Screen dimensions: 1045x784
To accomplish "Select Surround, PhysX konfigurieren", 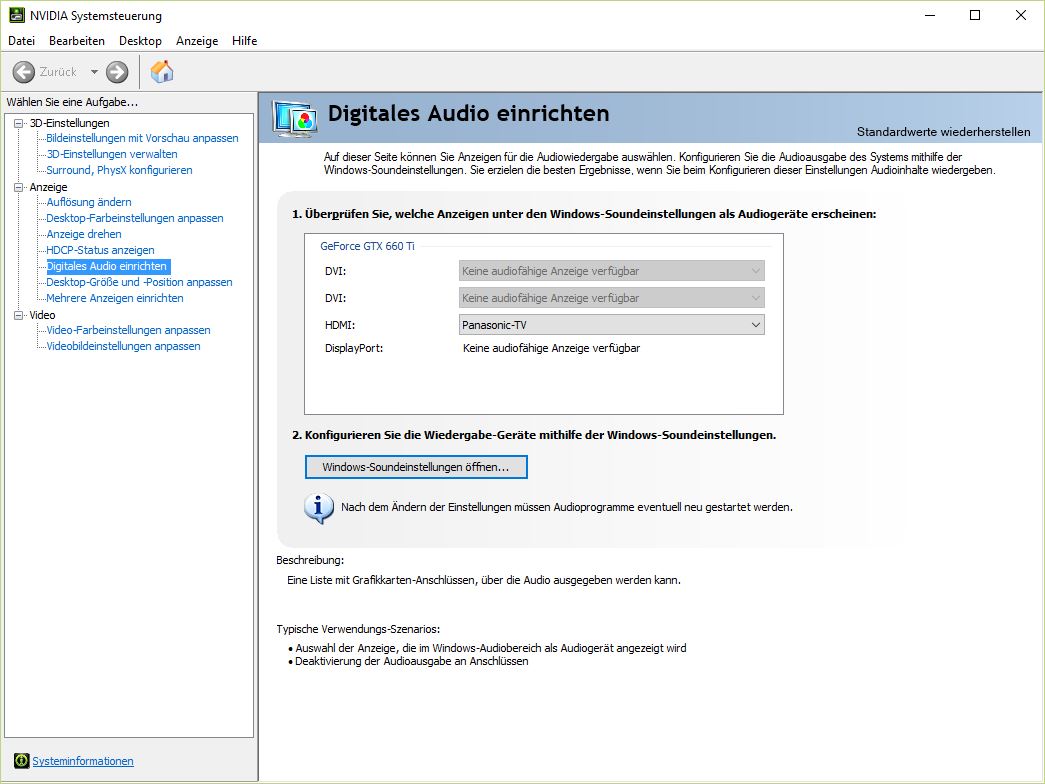I will (x=119, y=170).
